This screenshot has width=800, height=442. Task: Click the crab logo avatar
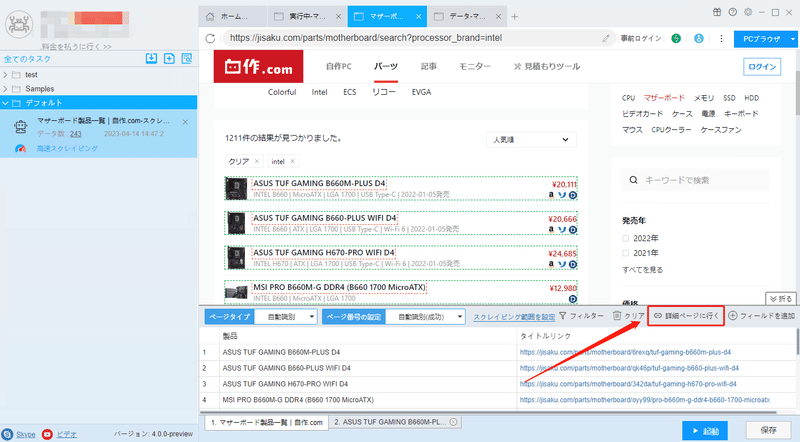click(19, 23)
